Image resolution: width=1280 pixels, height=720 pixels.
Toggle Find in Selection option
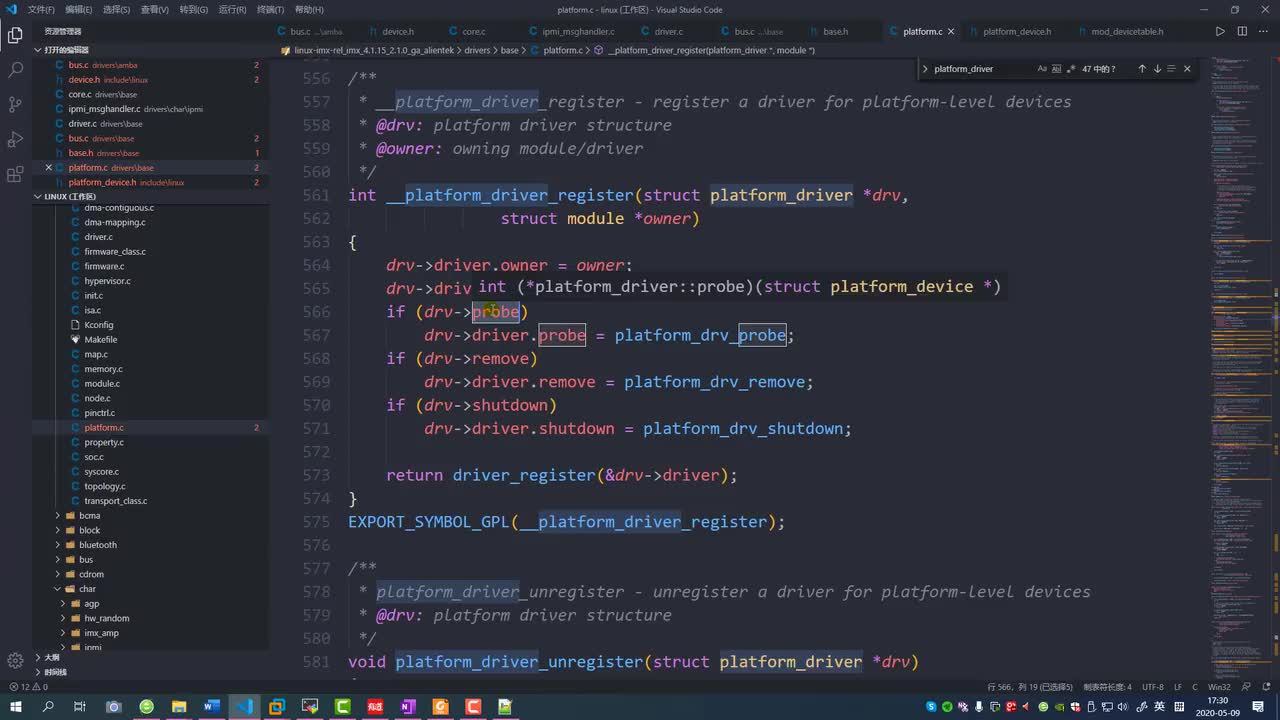pos(1172,69)
